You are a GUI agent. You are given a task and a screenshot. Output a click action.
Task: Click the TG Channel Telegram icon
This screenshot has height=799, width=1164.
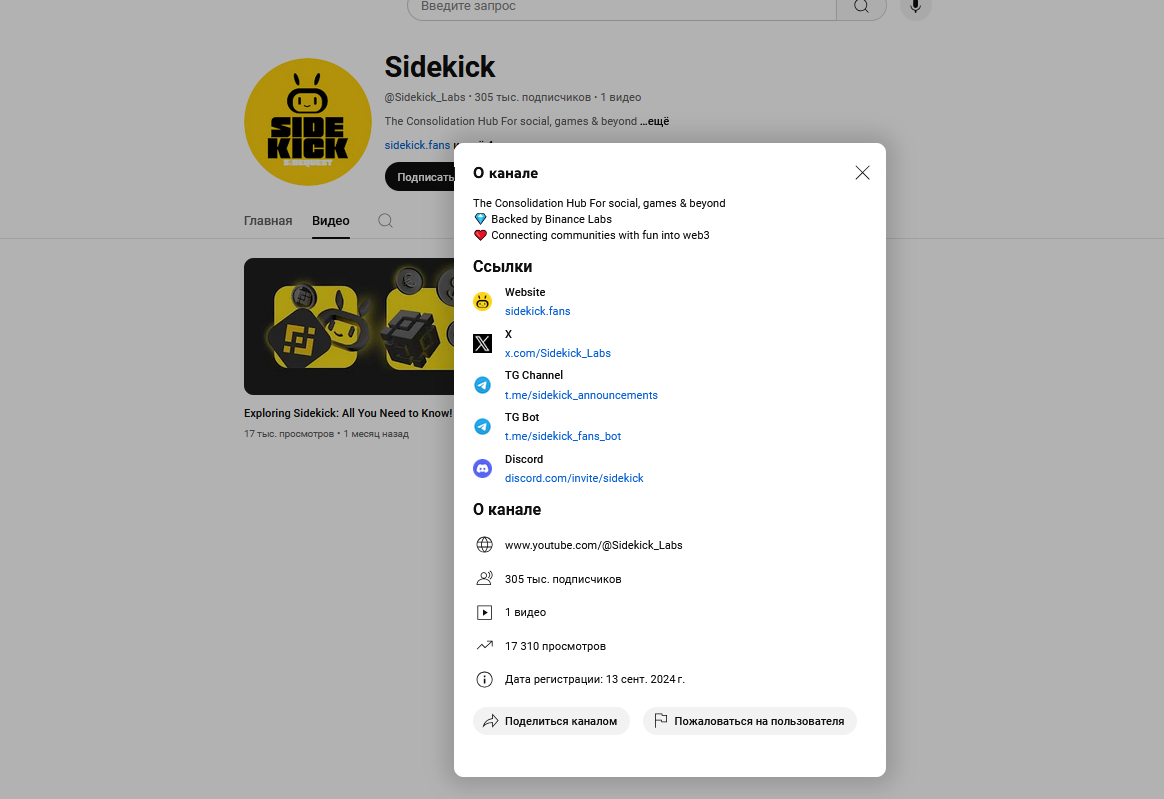[x=483, y=385]
